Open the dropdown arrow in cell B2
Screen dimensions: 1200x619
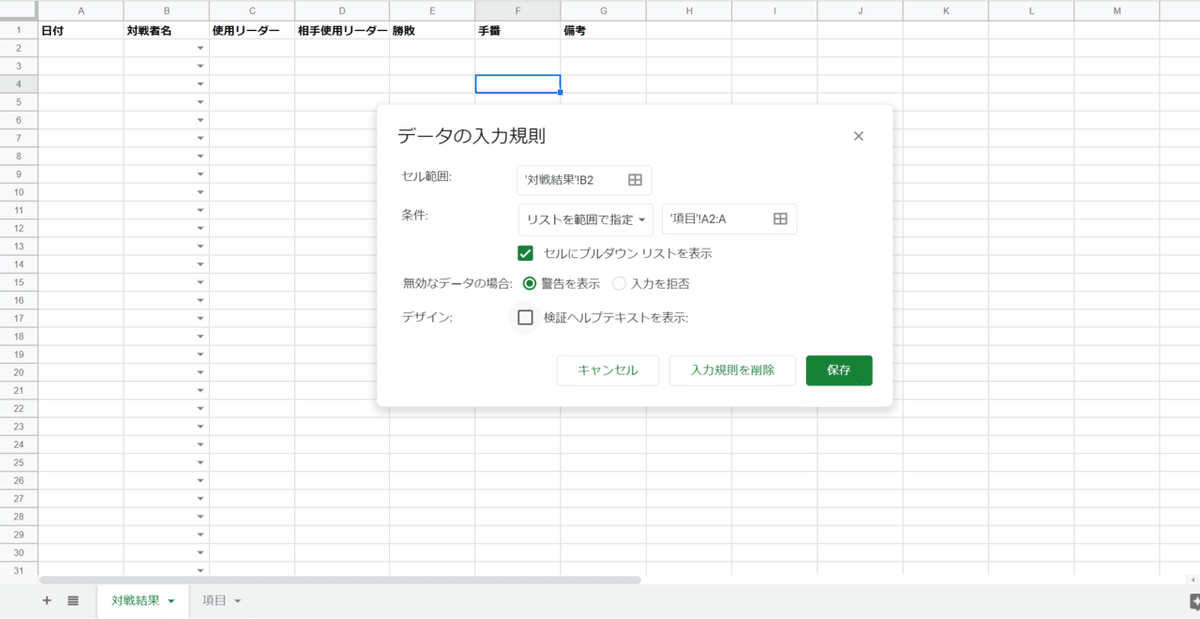pos(199,47)
